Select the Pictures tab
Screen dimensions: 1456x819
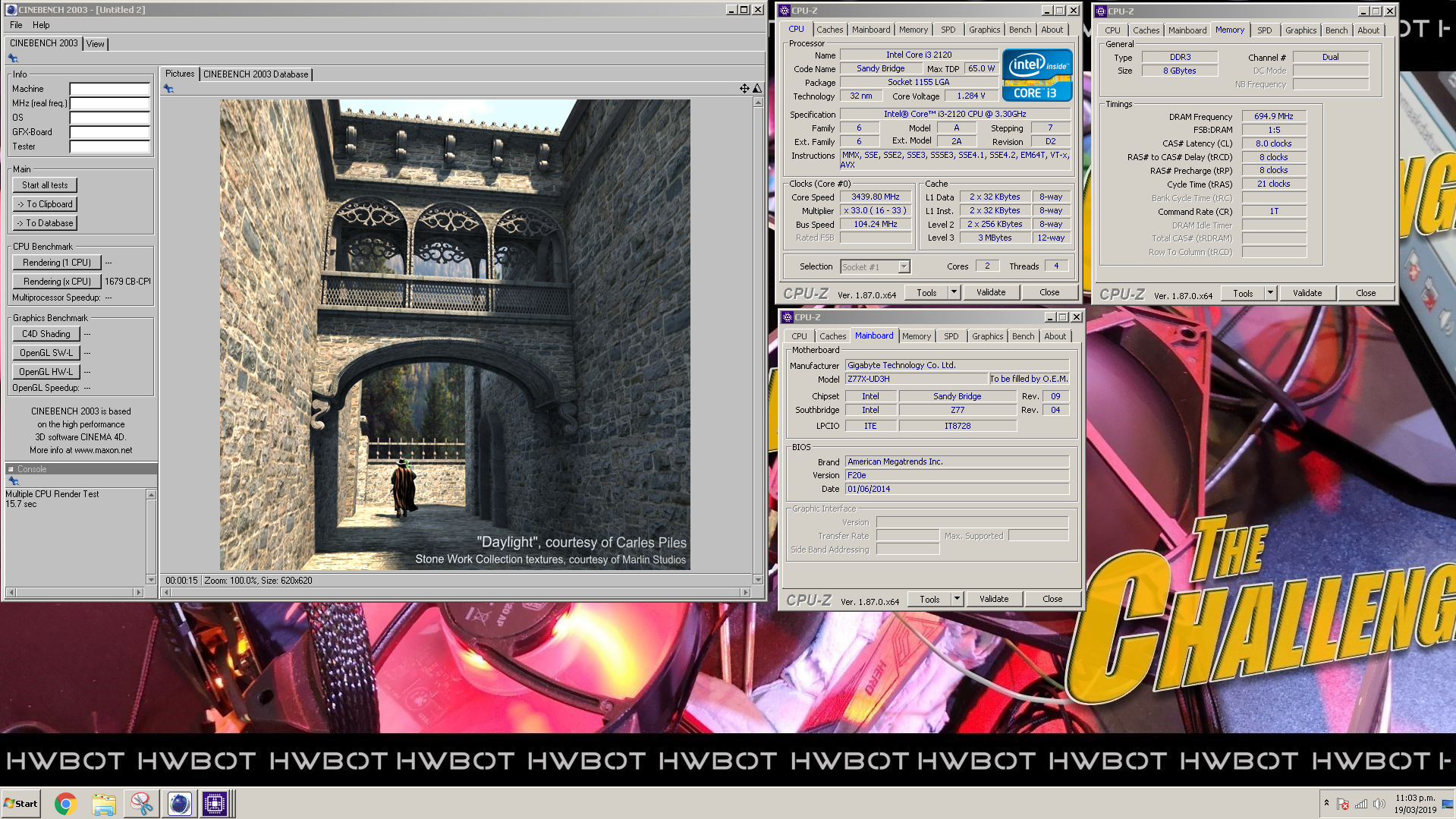[x=180, y=74]
